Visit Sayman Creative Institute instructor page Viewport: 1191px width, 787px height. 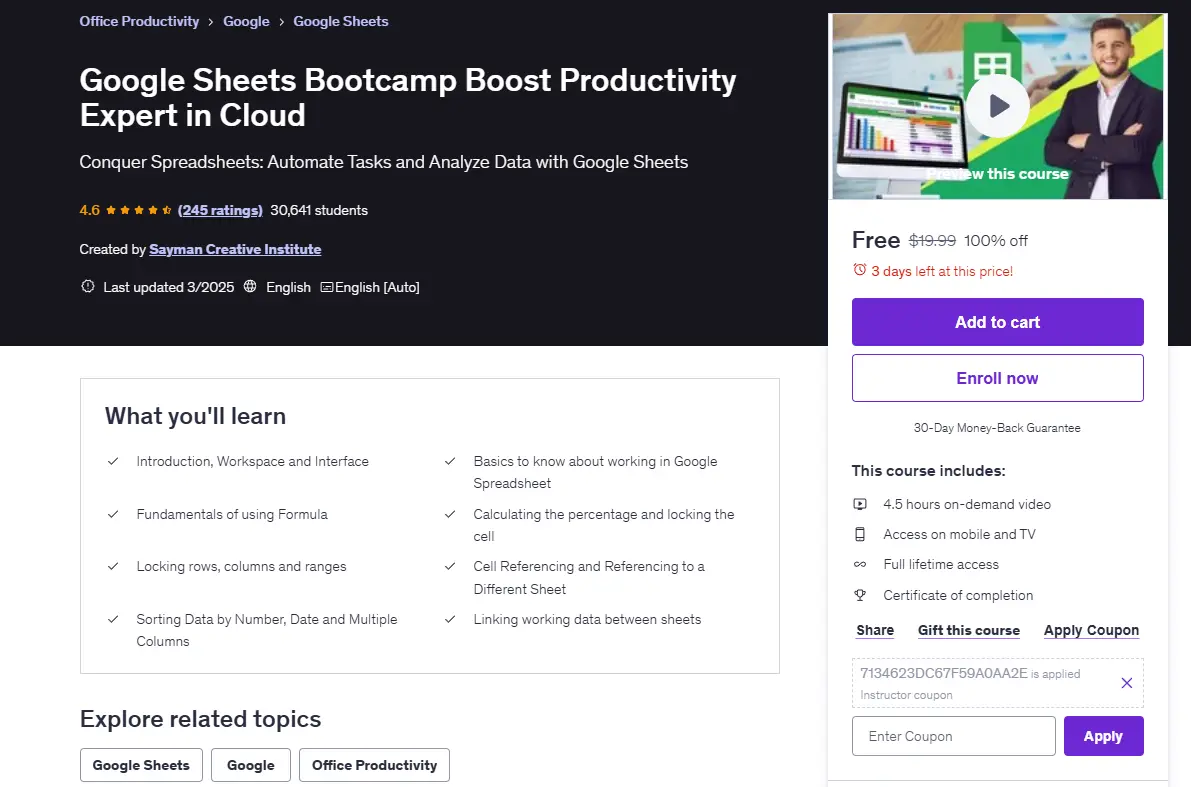tap(235, 249)
